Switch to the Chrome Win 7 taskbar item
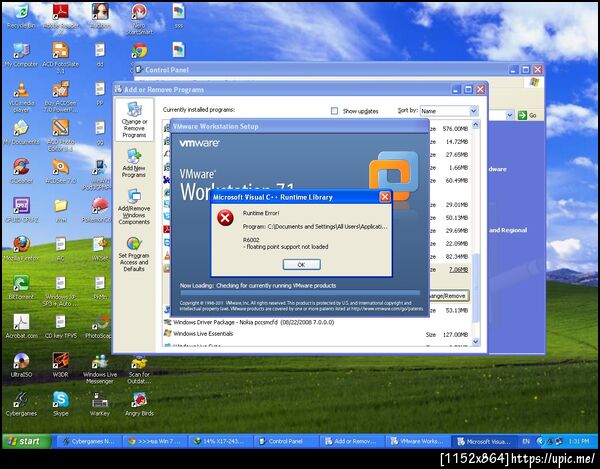Screen dimensions: 600x469 (x=155, y=441)
